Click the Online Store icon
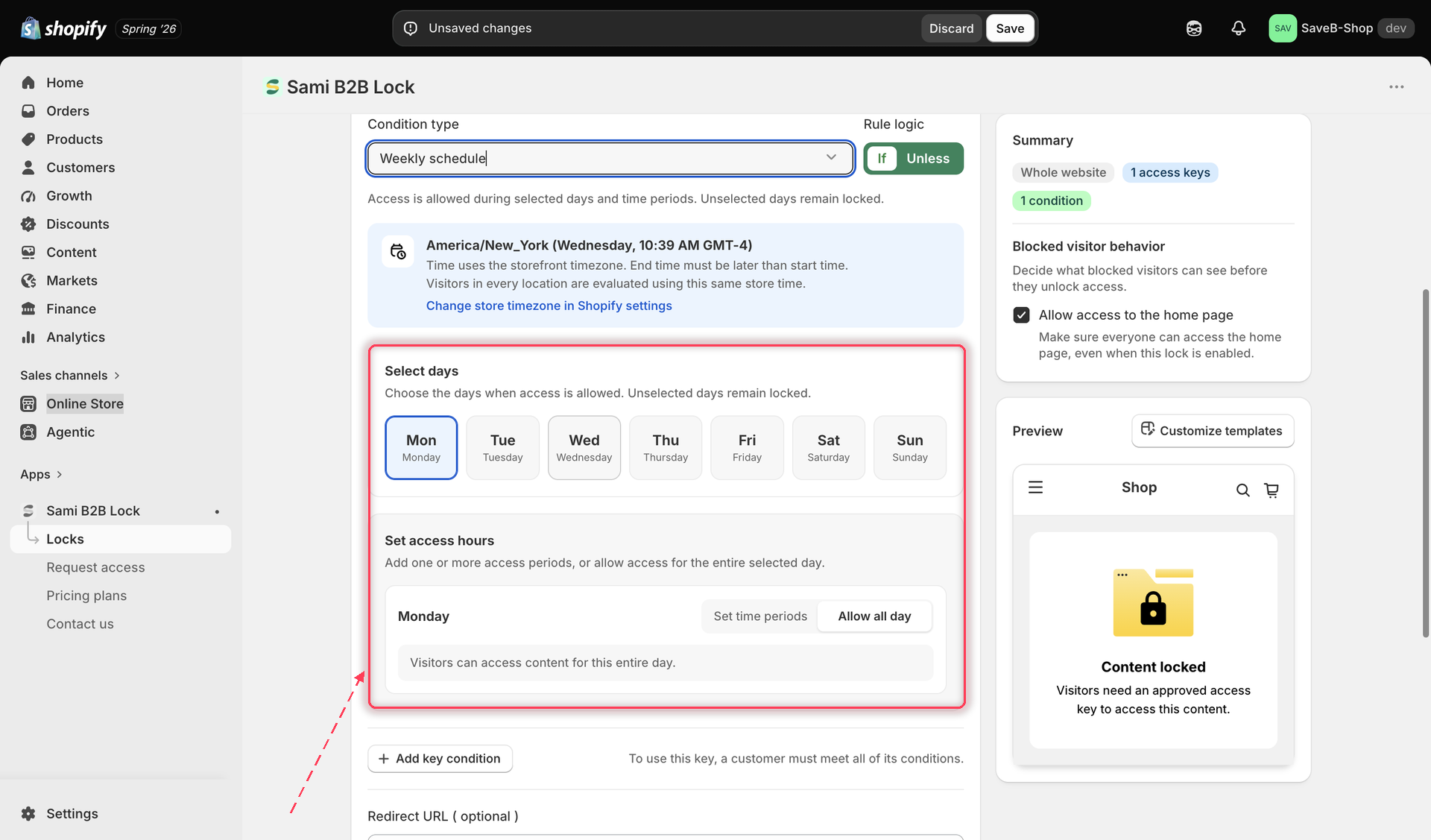 click(x=28, y=404)
